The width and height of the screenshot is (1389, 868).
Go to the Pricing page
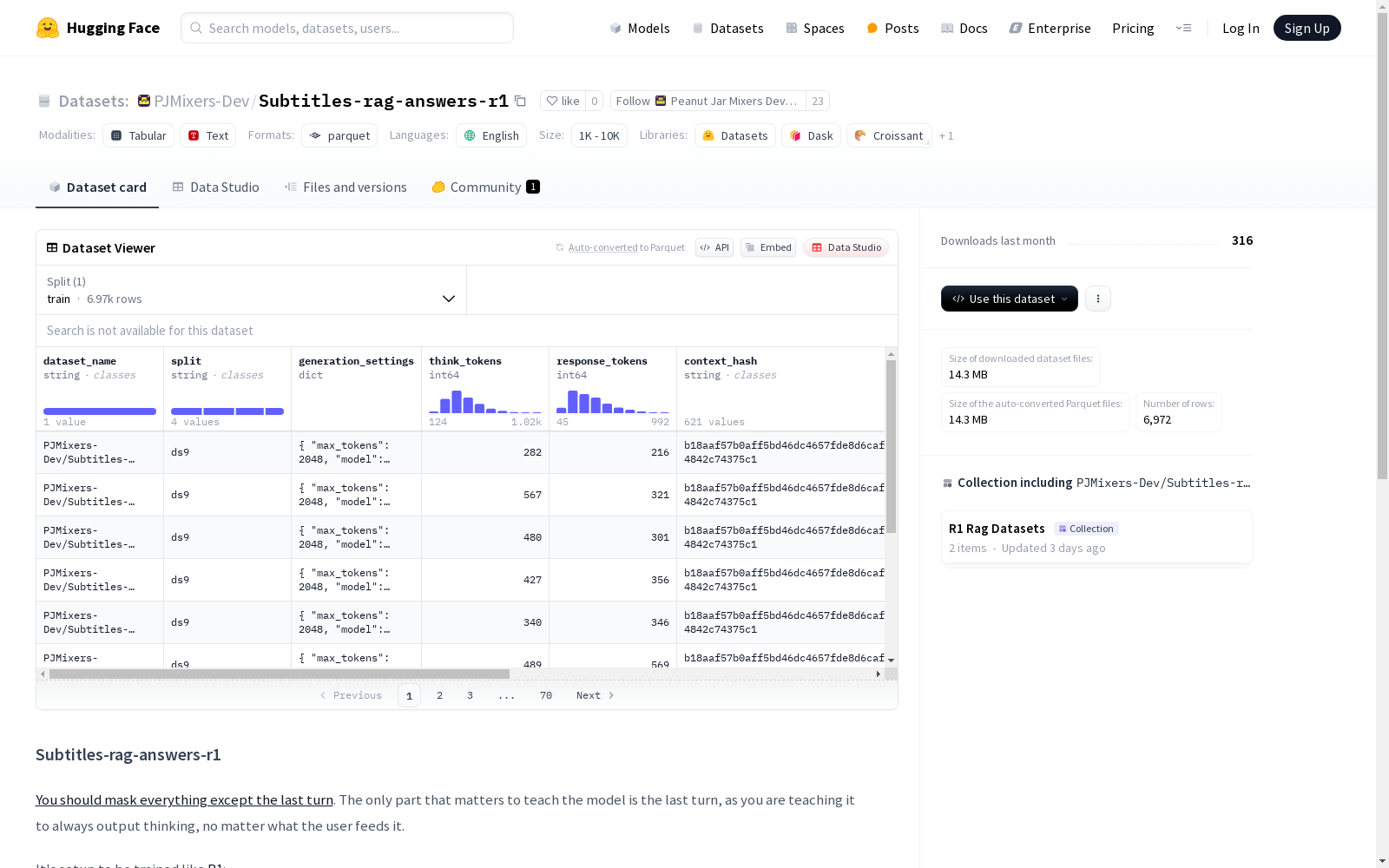click(x=1133, y=28)
